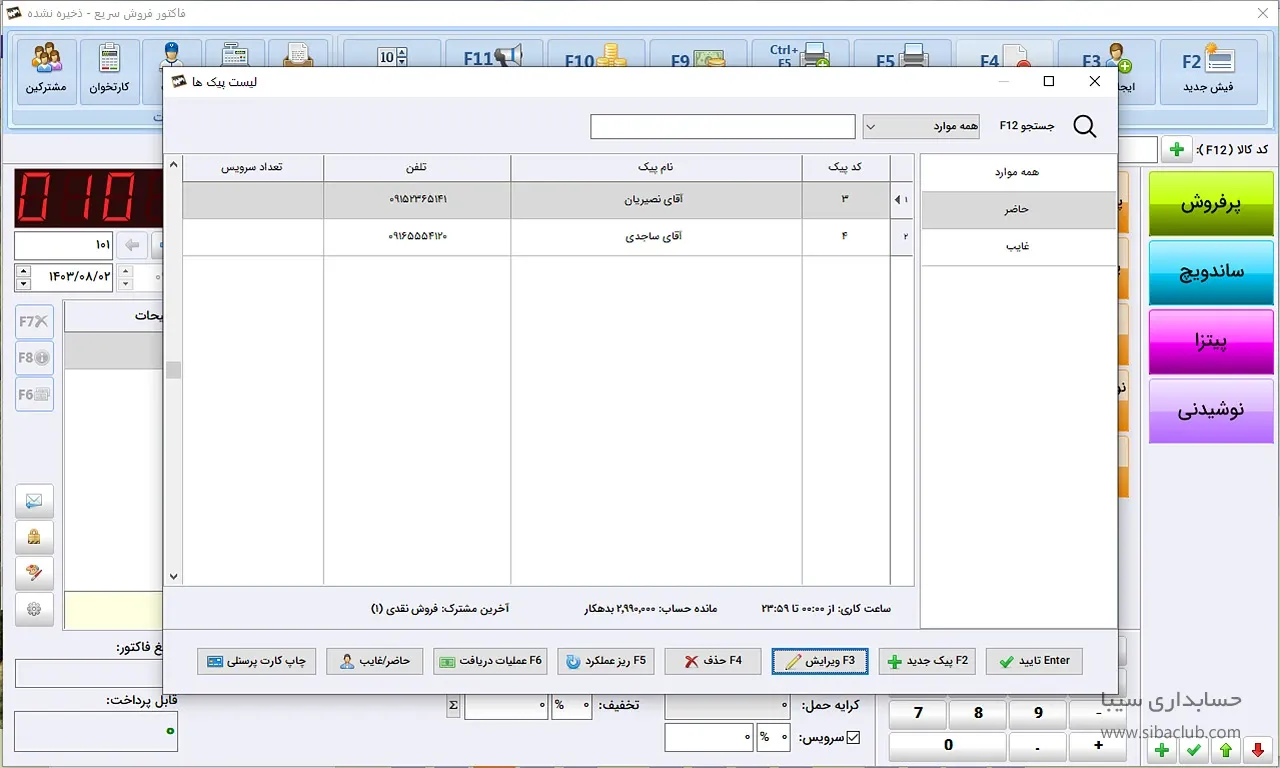Viewport: 1280px width, 768px height.
Task: Click the red down arrow icon
Action: coord(1257,749)
